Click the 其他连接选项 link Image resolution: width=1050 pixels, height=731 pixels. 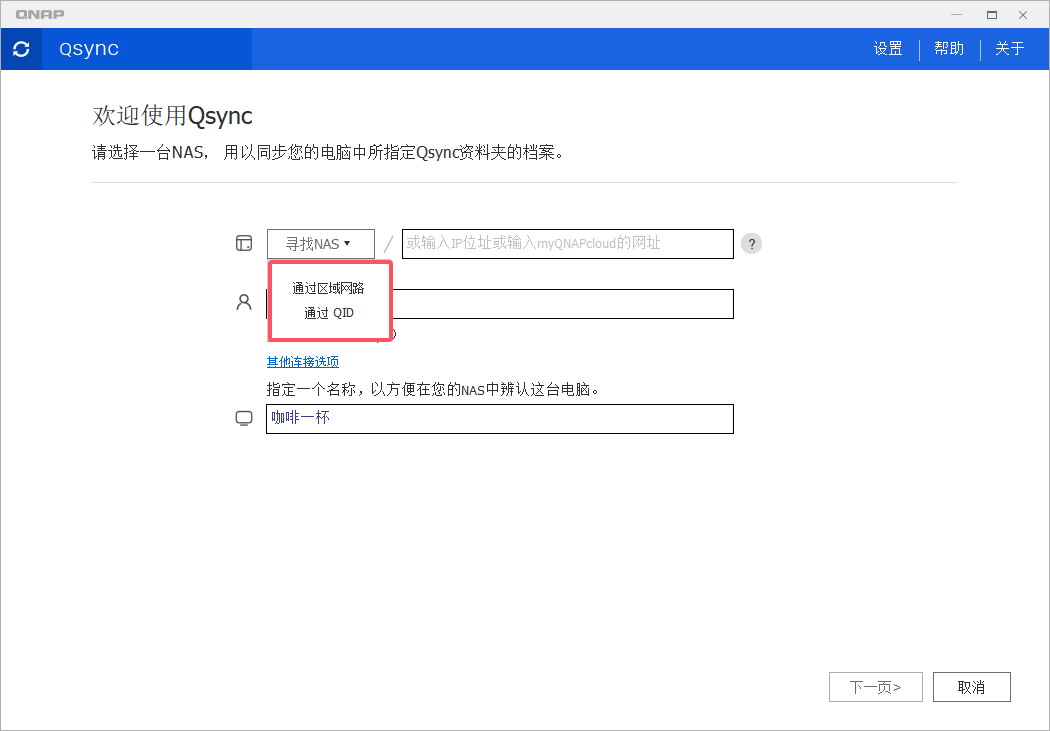coord(303,362)
